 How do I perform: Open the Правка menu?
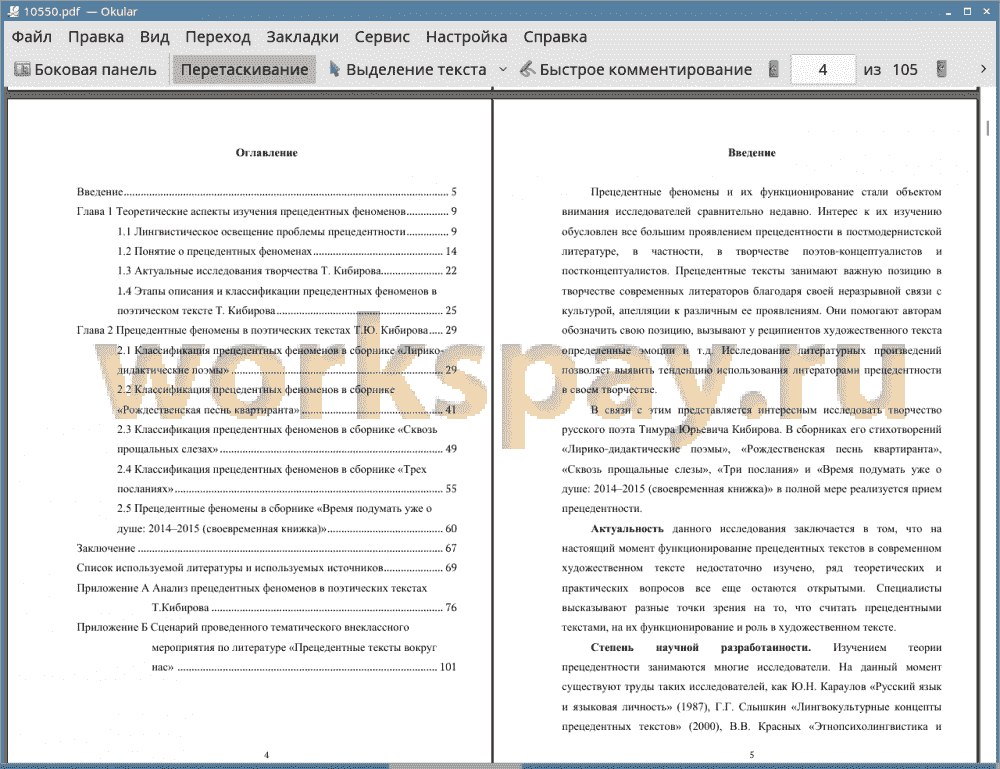tap(96, 37)
